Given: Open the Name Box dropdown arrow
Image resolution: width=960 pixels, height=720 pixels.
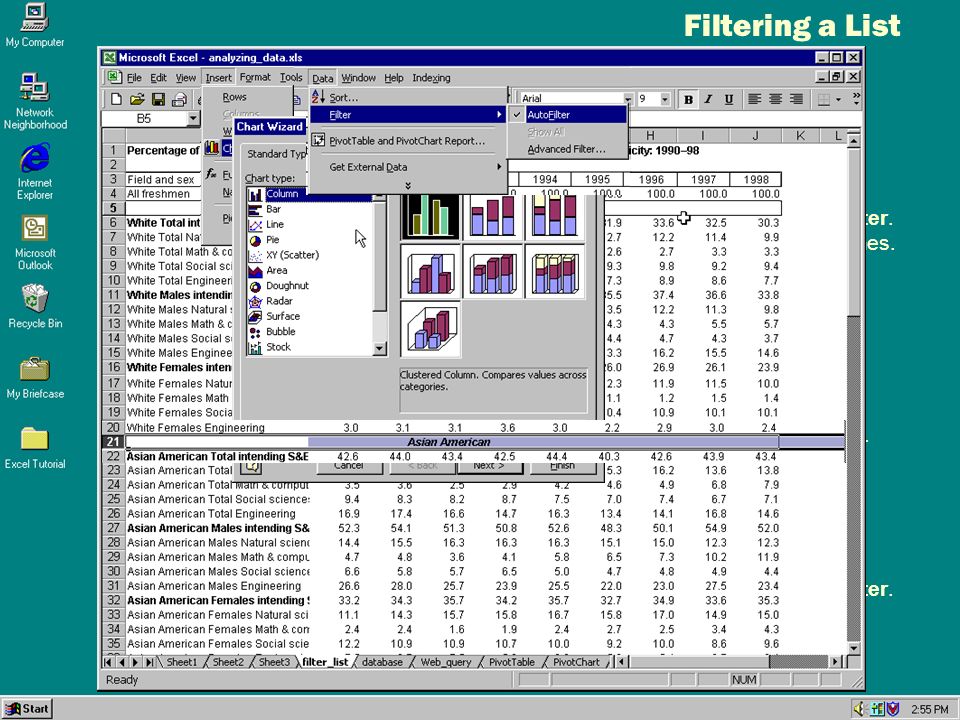Looking at the screenshot, I should (193, 118).
